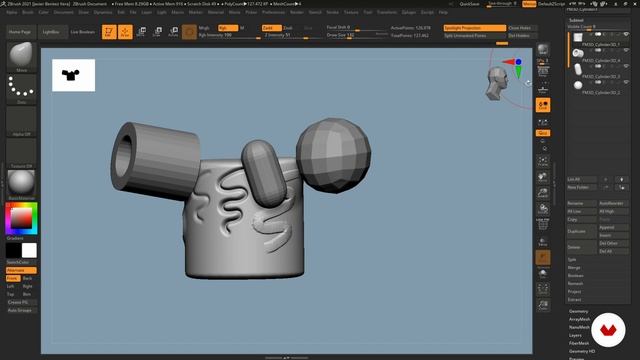Open the Help menu

tap(443, 12)
